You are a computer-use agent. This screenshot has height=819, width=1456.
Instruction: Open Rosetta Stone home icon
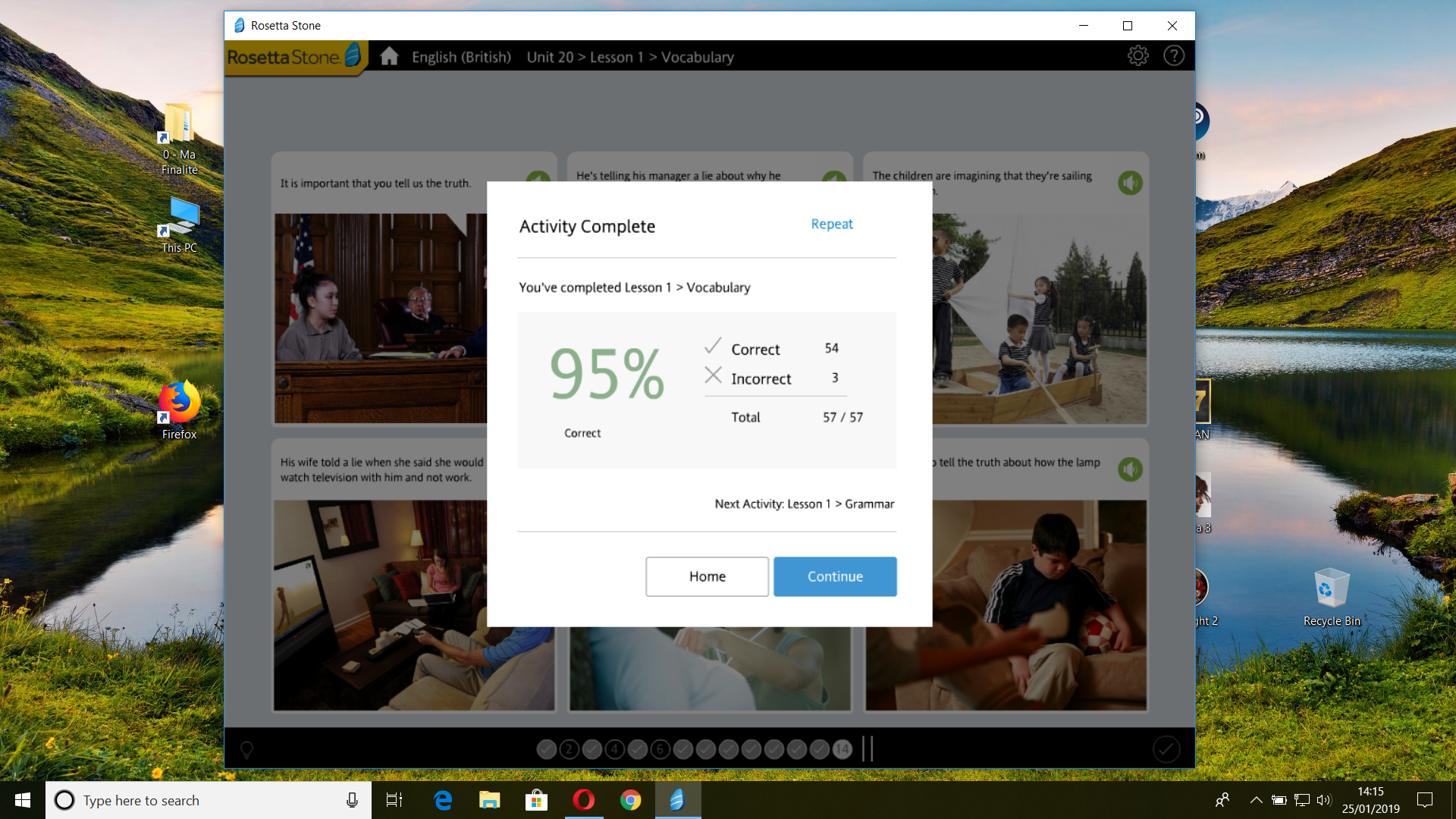(389, 56)
